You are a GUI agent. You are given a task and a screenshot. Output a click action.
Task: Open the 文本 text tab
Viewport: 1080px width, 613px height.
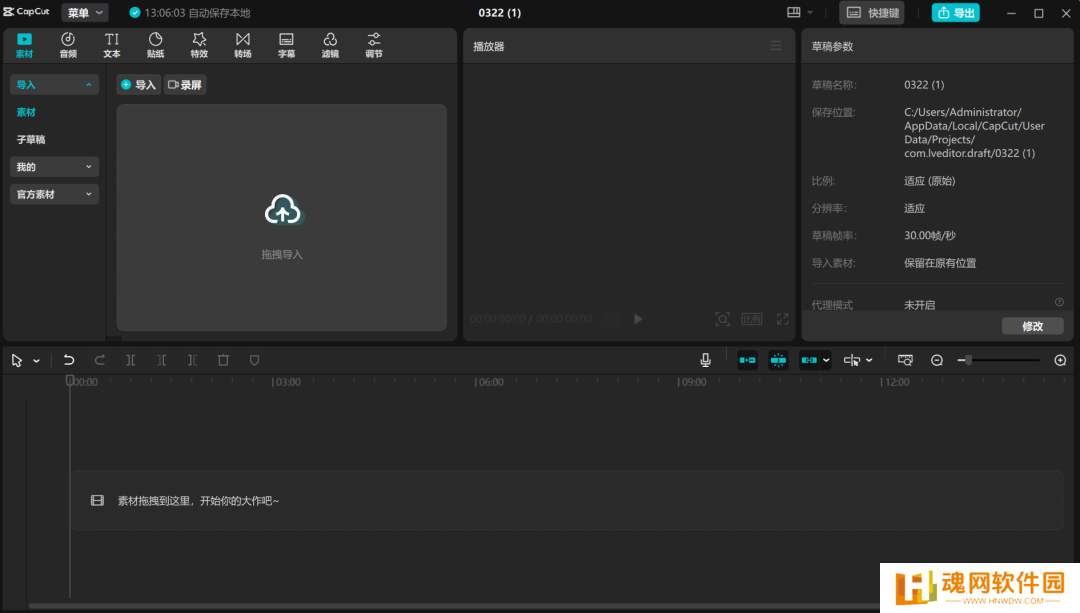tap(112, 45)
